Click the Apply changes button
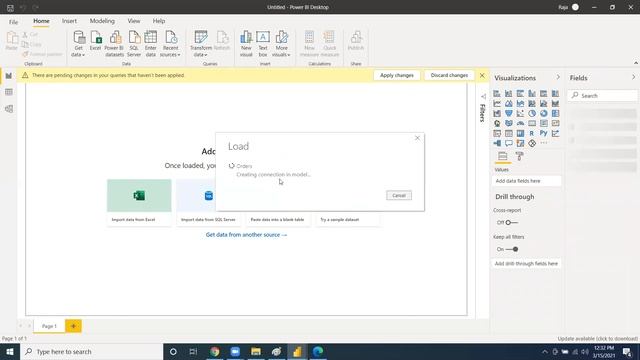640x360 pixels. (x=397, y=75)
